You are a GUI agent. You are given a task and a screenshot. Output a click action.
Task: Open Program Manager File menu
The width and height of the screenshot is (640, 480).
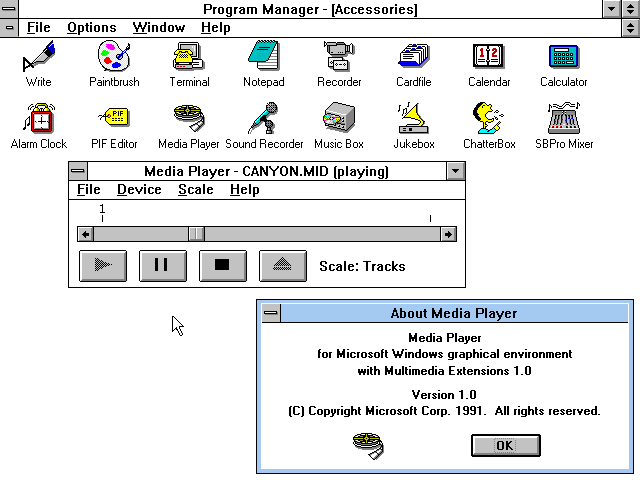click(x=38, y=27)
